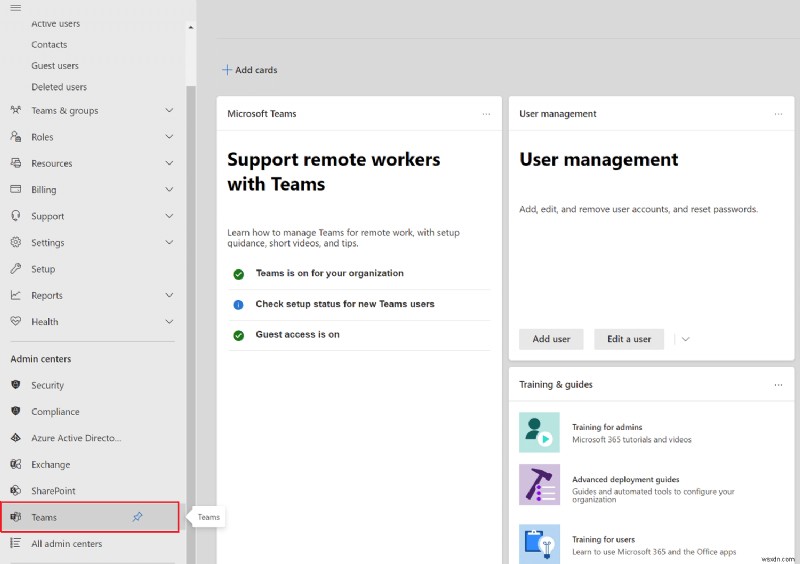Viewport: 800px width, 564px height.
Task: Click the hamburger navigation menu icon
Action: click(x=15, y=7)
